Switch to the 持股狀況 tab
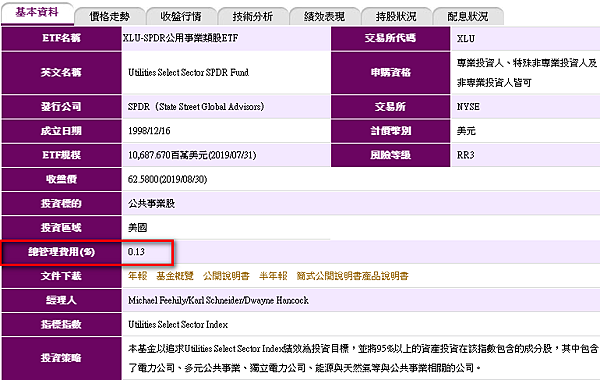 click(396, 16)
